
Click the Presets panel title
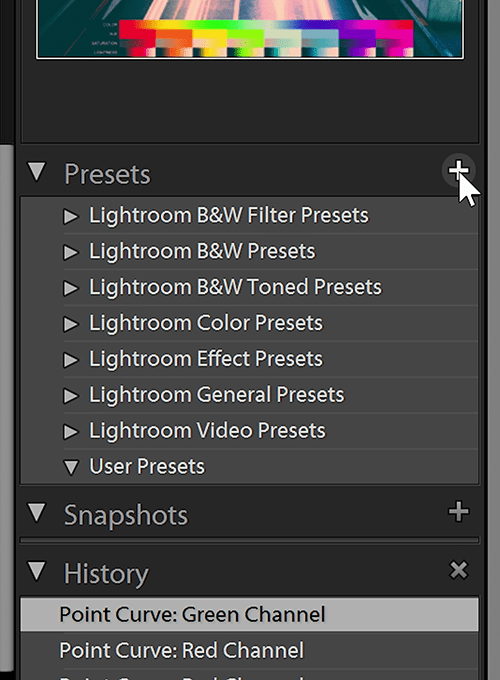click(x=108, y=174)
